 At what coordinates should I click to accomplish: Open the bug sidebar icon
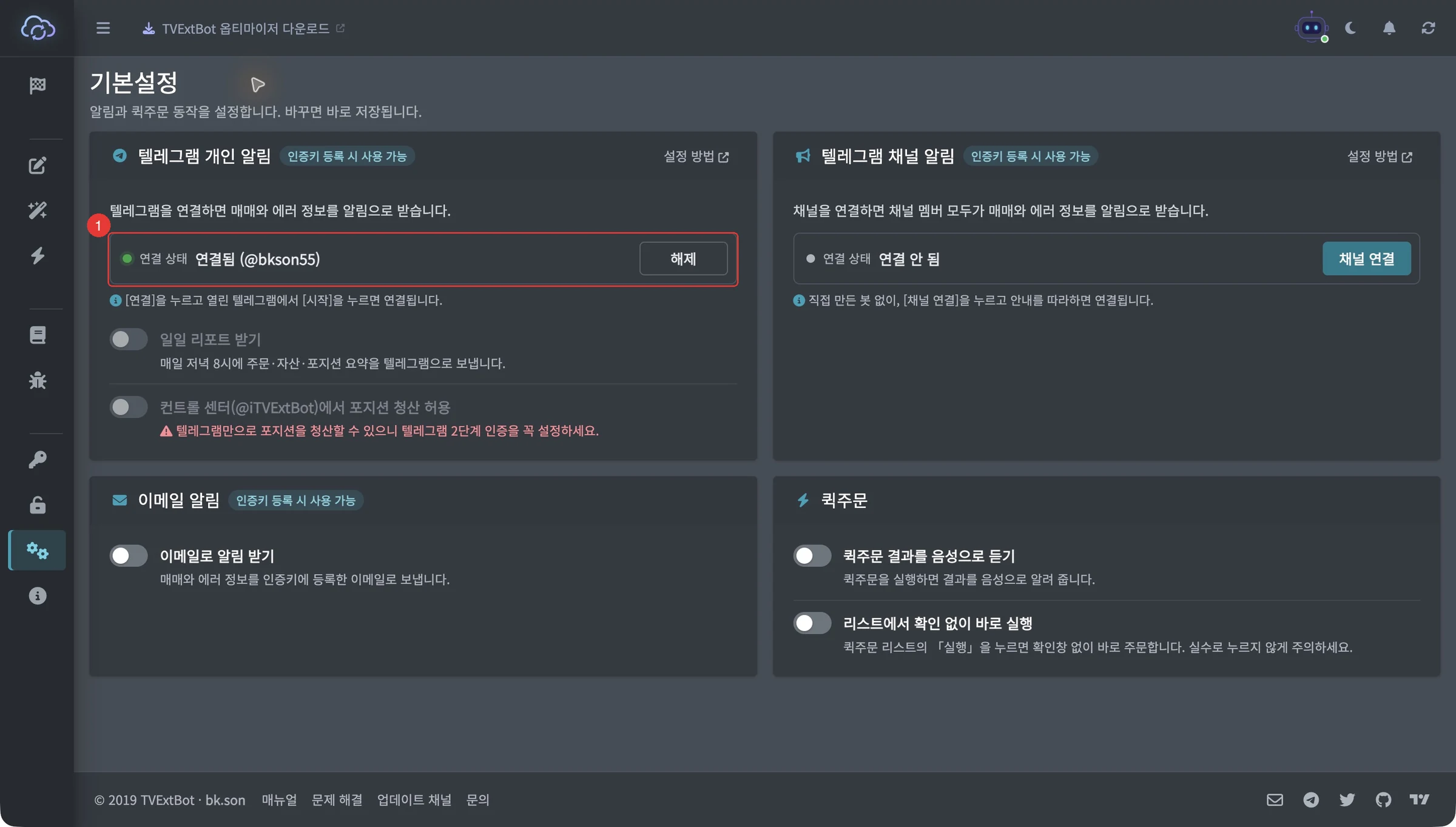pos(38,380)
